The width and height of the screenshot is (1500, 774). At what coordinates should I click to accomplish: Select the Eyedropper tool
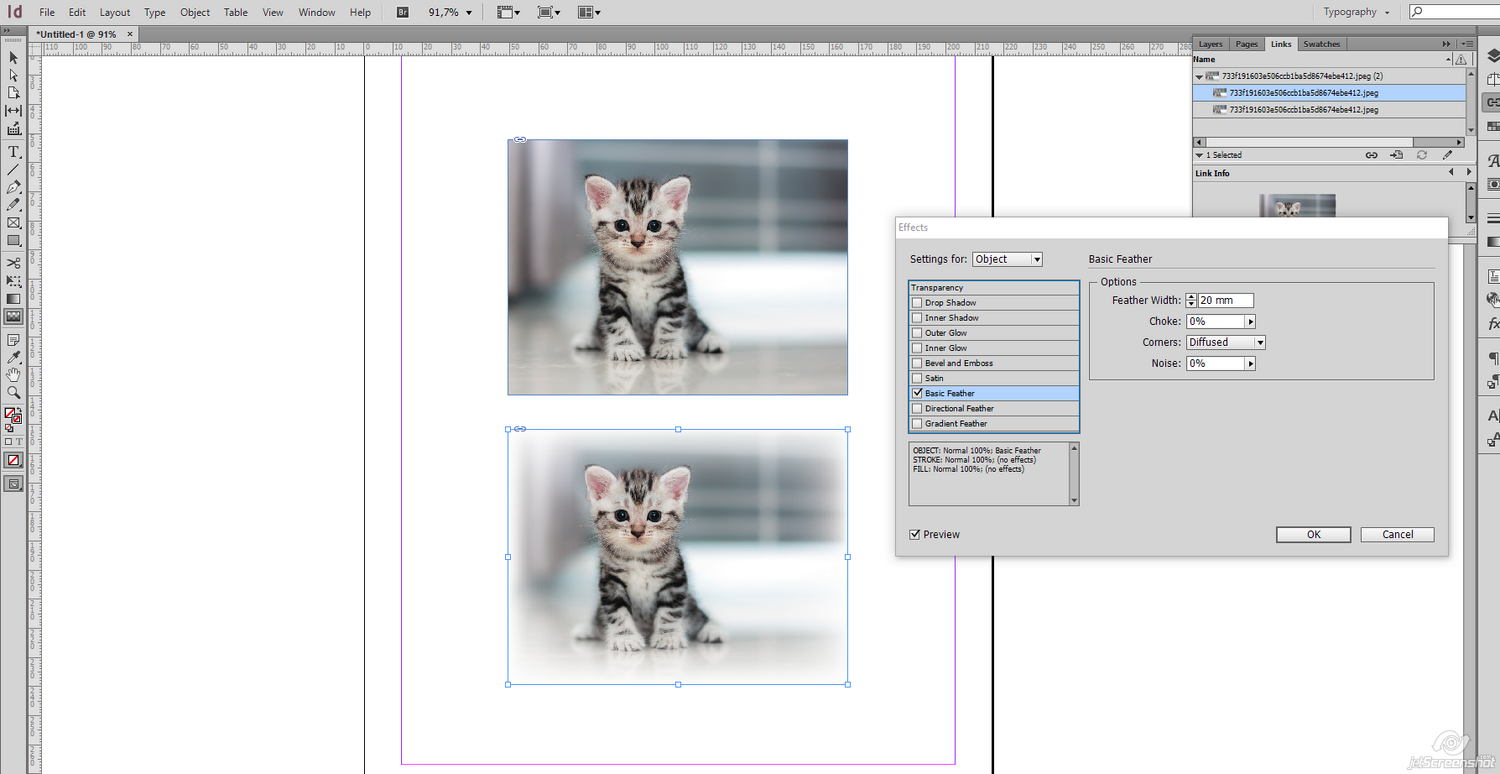coord(14,357)
